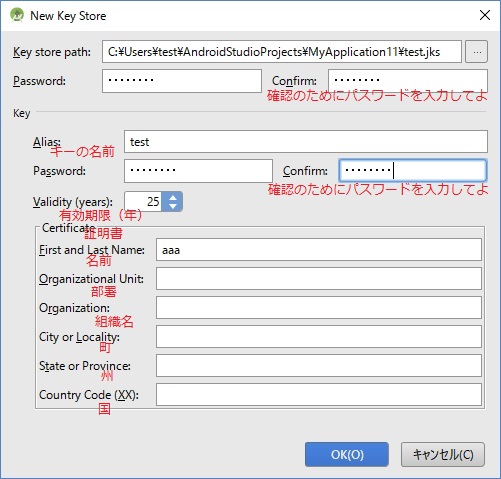Focus the Key store path field
Viewport: 501px width, 479px height.
tap(282, 52)
